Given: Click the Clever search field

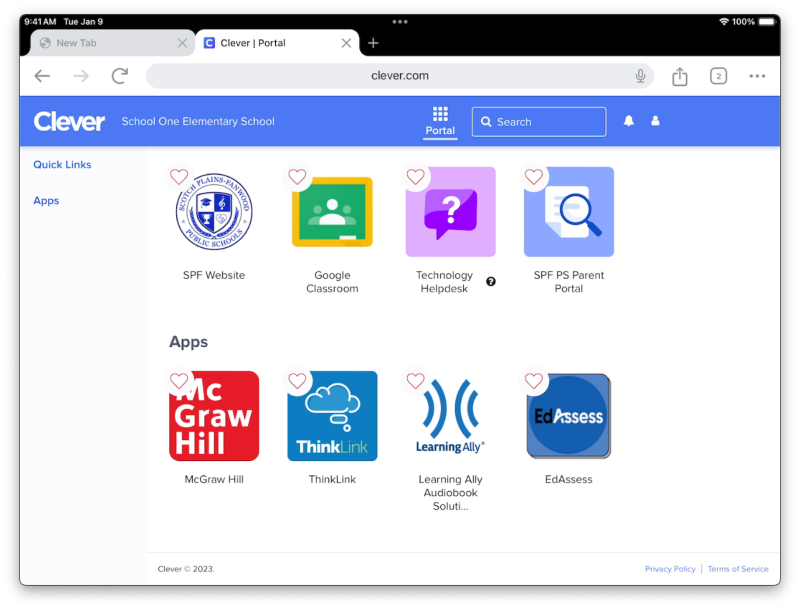Looking at the screenshot, I should [x=539, y=122].
